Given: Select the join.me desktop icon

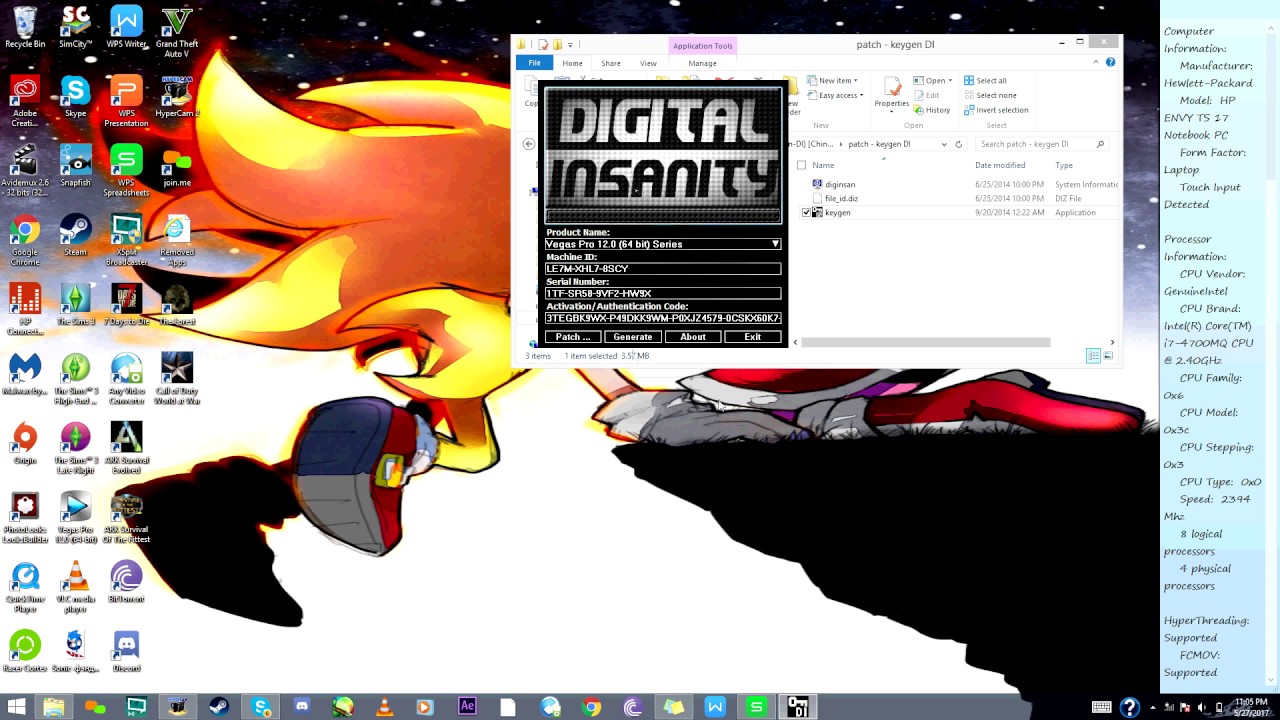Looking at the screenshot, I should tap(177, 167).
